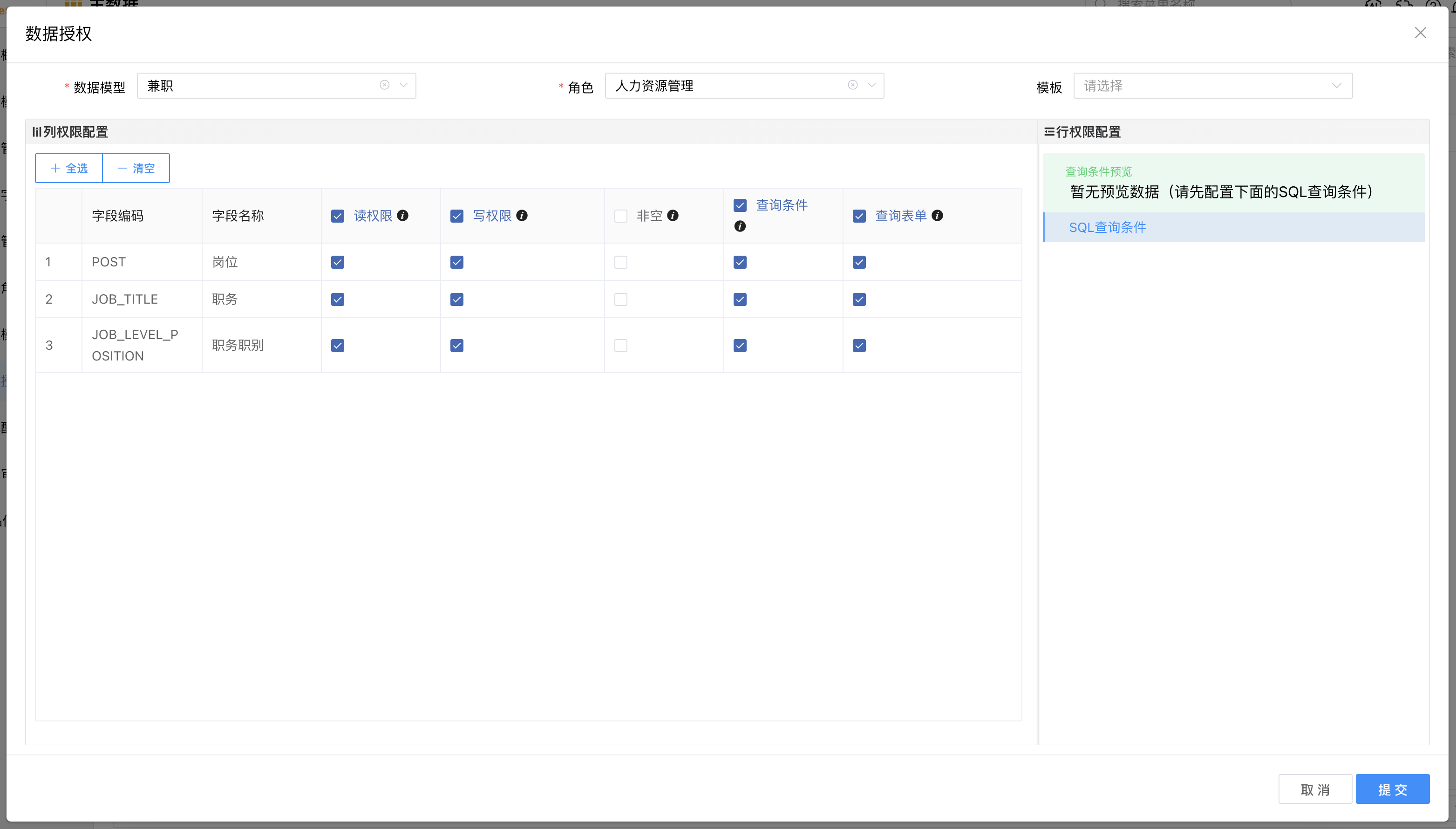Click 取消 to cancel
This screenshot has width=1456, height=829.
point(1315,789)
